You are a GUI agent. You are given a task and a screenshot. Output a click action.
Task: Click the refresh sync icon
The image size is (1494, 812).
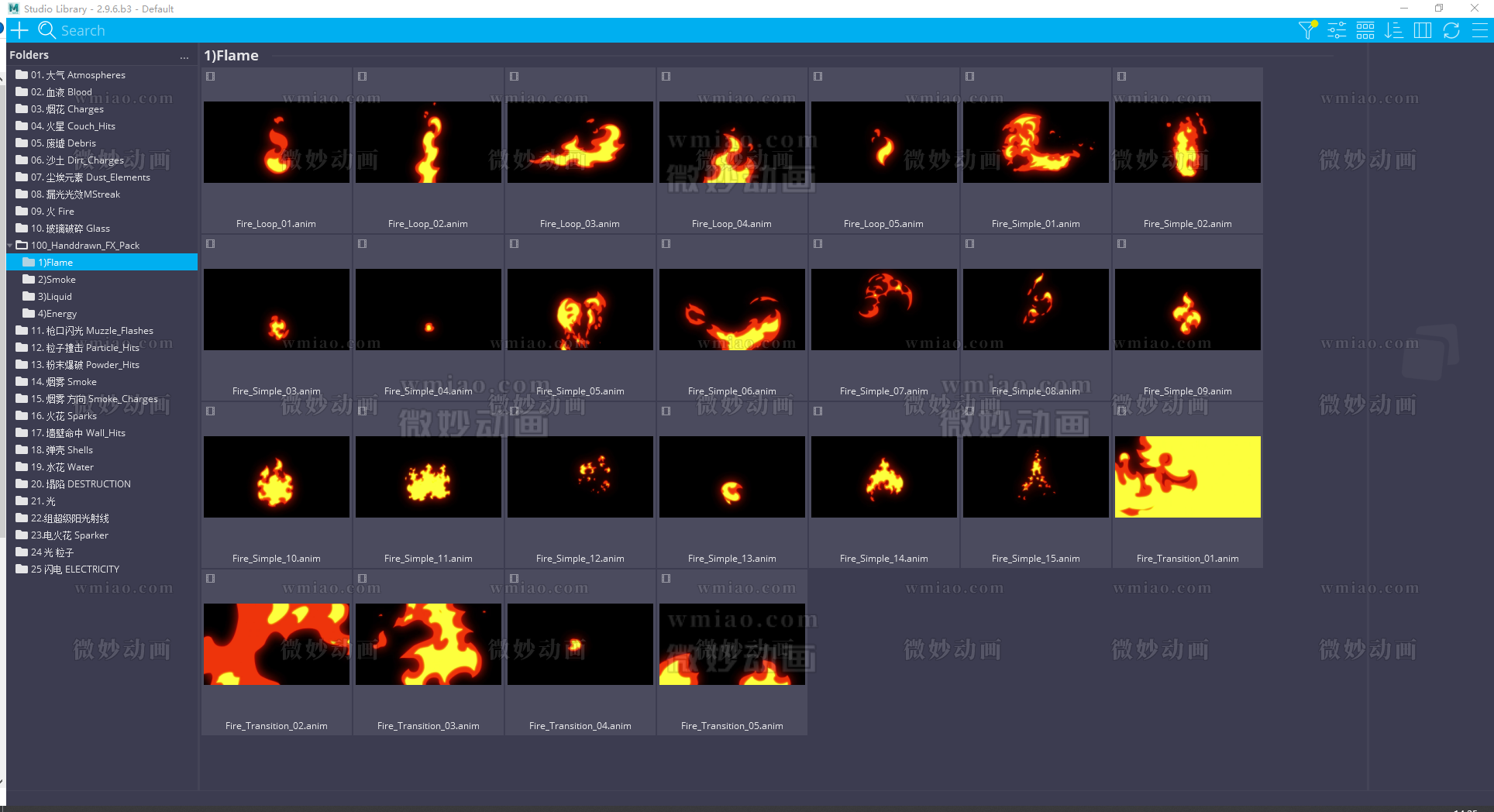coord(1451,30)
